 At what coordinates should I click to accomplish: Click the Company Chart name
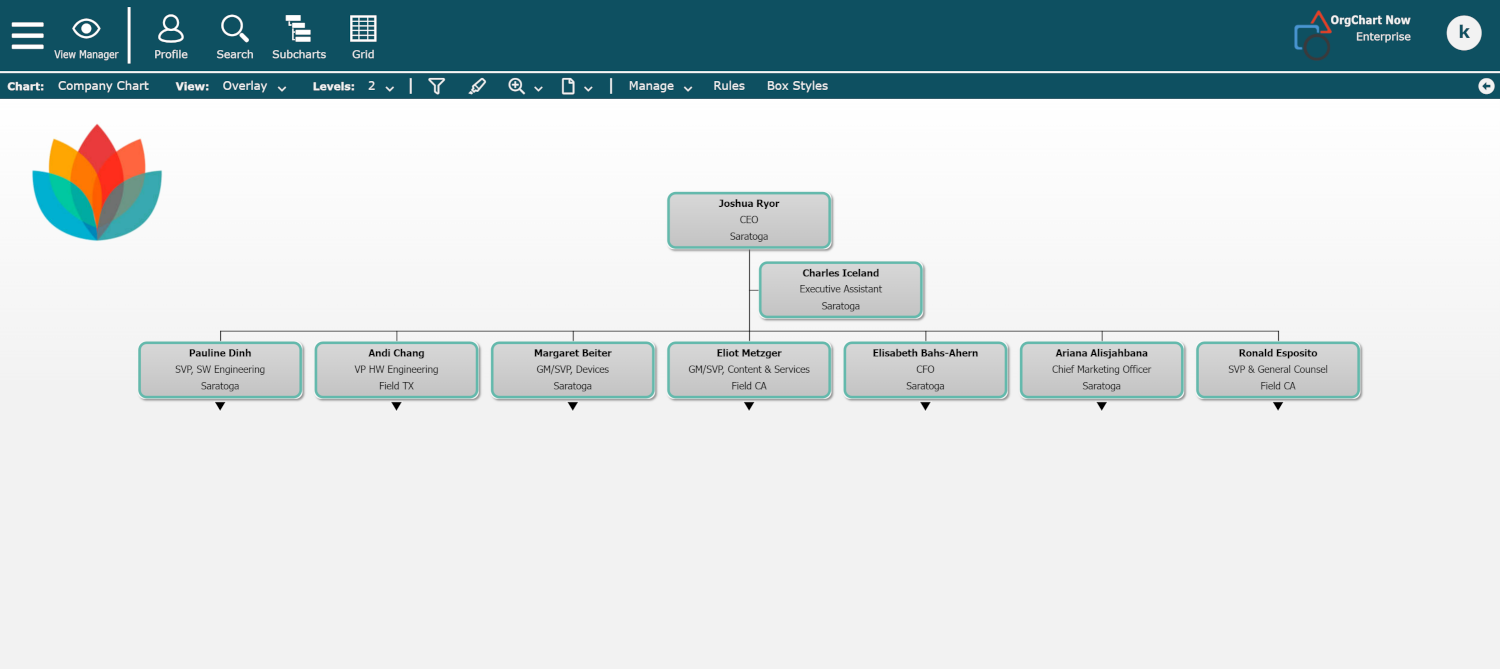(103, 86)
